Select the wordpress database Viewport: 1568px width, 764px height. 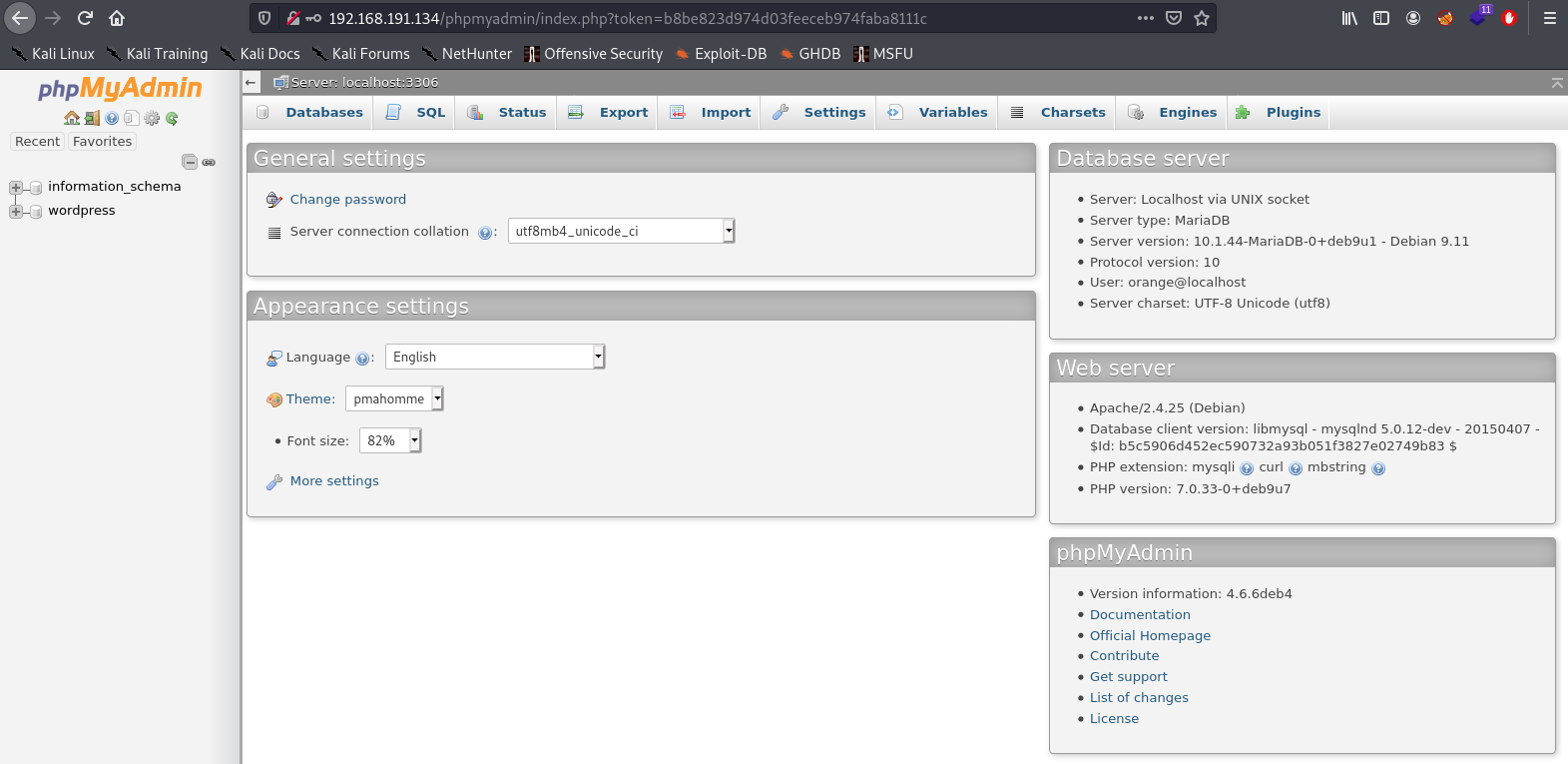[82, 211]
